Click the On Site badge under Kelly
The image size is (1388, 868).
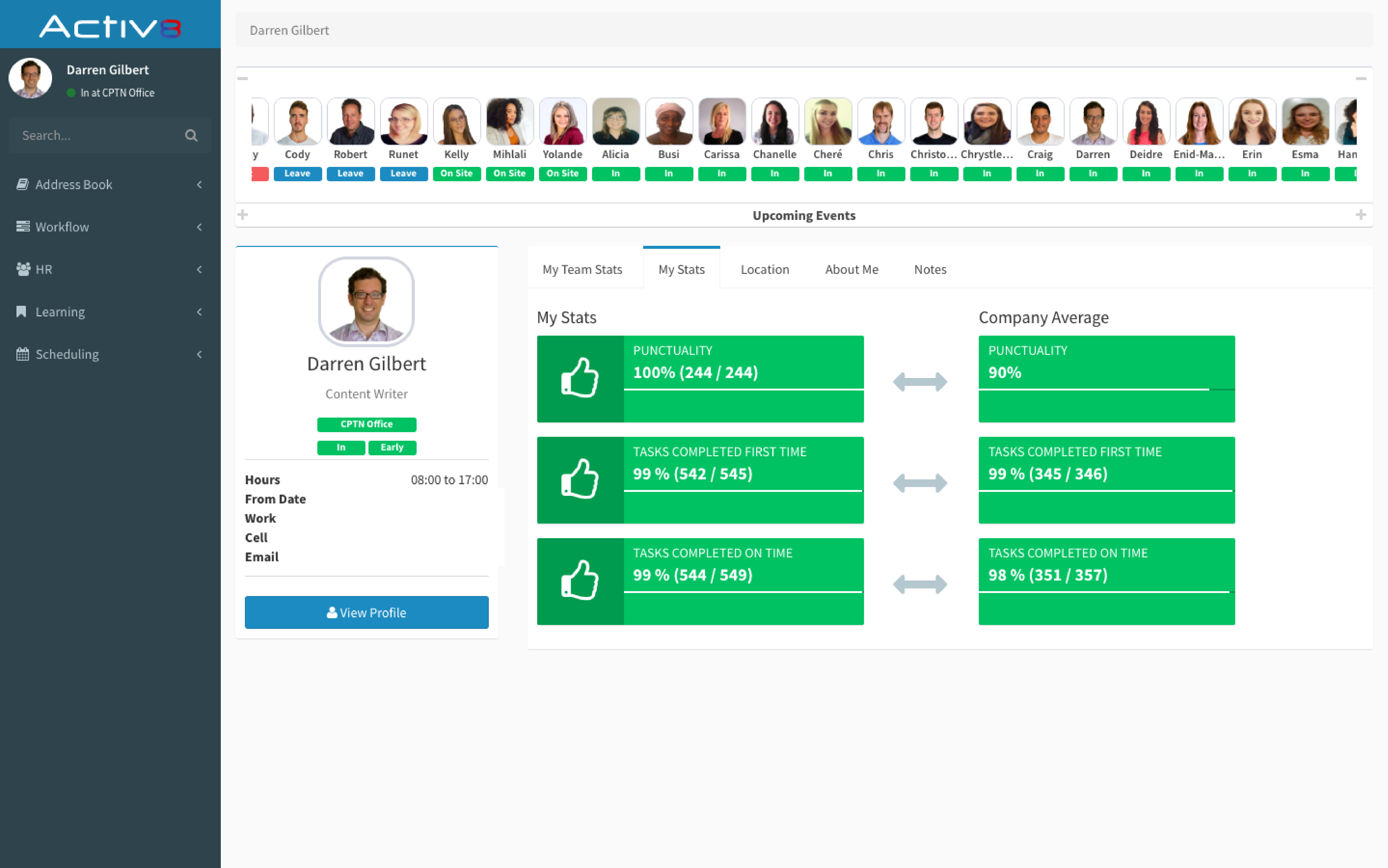tap(456, 173)
